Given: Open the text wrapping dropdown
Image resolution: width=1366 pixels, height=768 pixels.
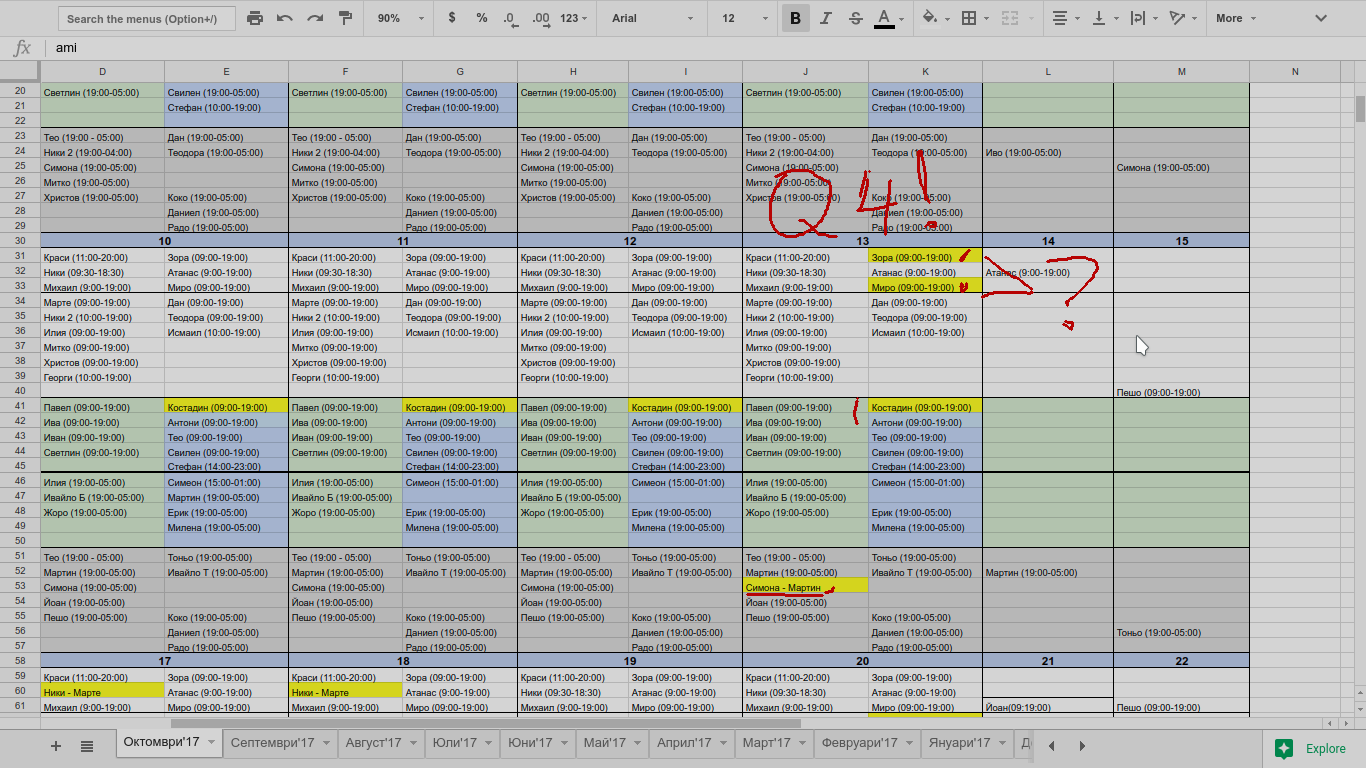Looking at the screenshot, I should [1142, 18].
